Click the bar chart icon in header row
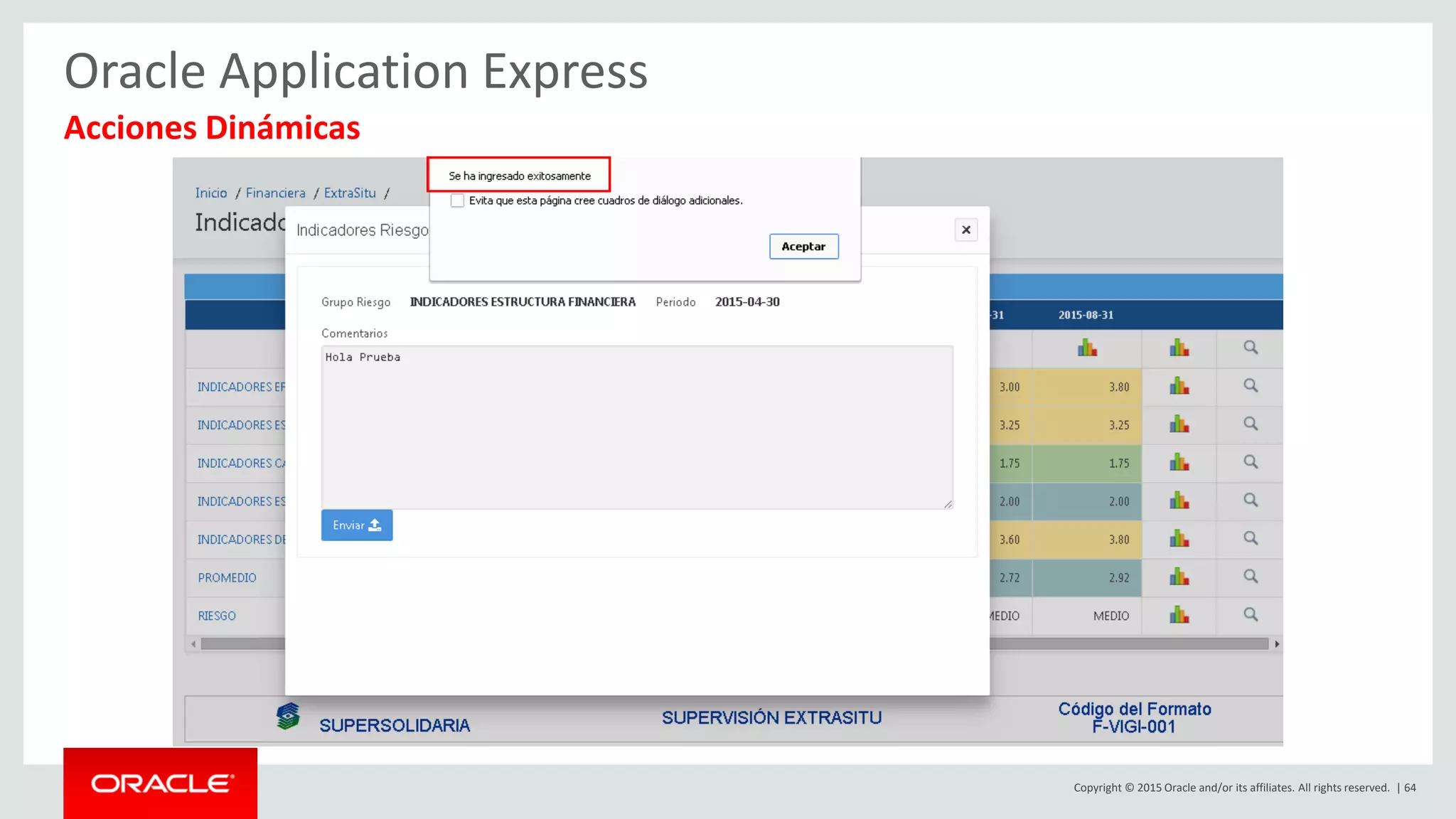The height and width of the screenshot is (819, 1456). (1179, 348)
